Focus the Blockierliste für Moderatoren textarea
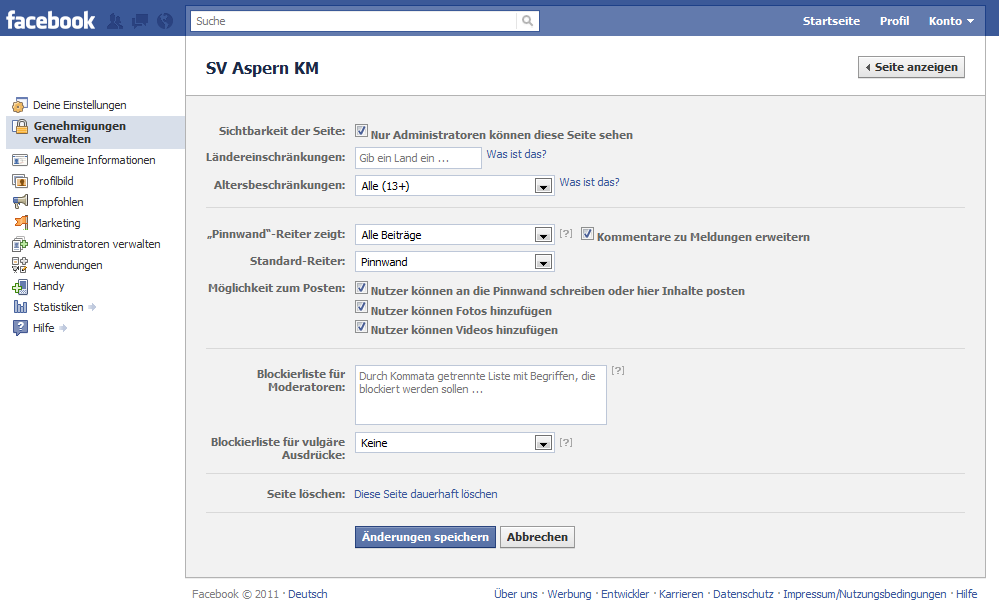This screenshot has width=999, height=613. tap(481, 395)
